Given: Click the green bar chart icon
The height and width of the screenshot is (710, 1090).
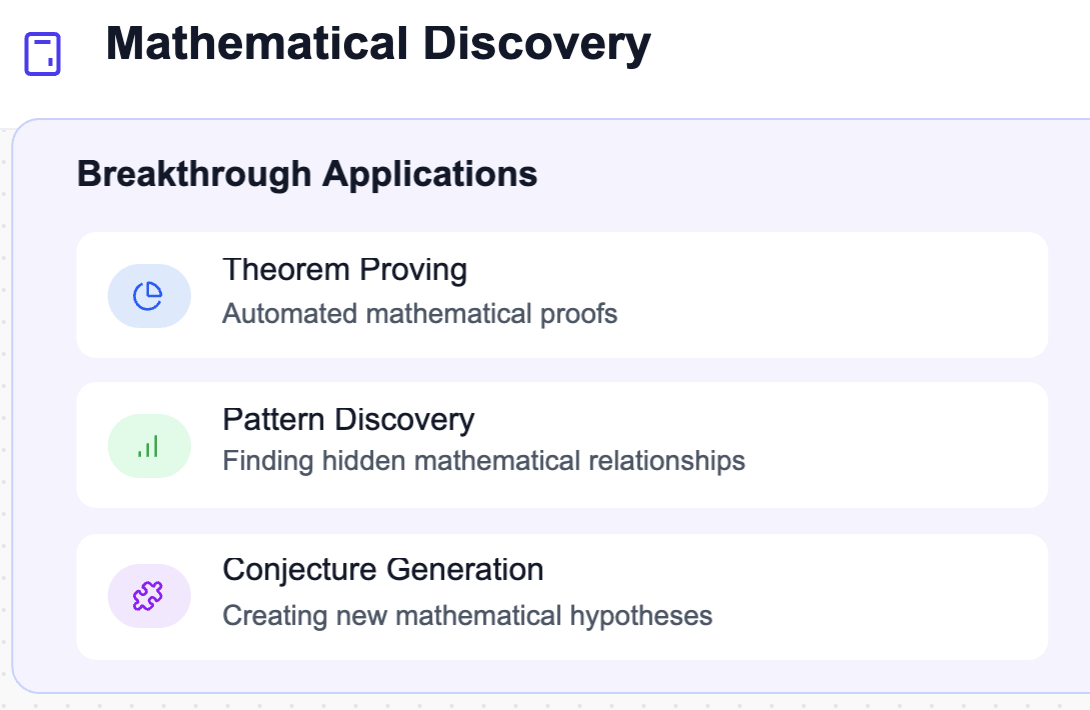Looking at the screenshot, I should click(148, 446).
